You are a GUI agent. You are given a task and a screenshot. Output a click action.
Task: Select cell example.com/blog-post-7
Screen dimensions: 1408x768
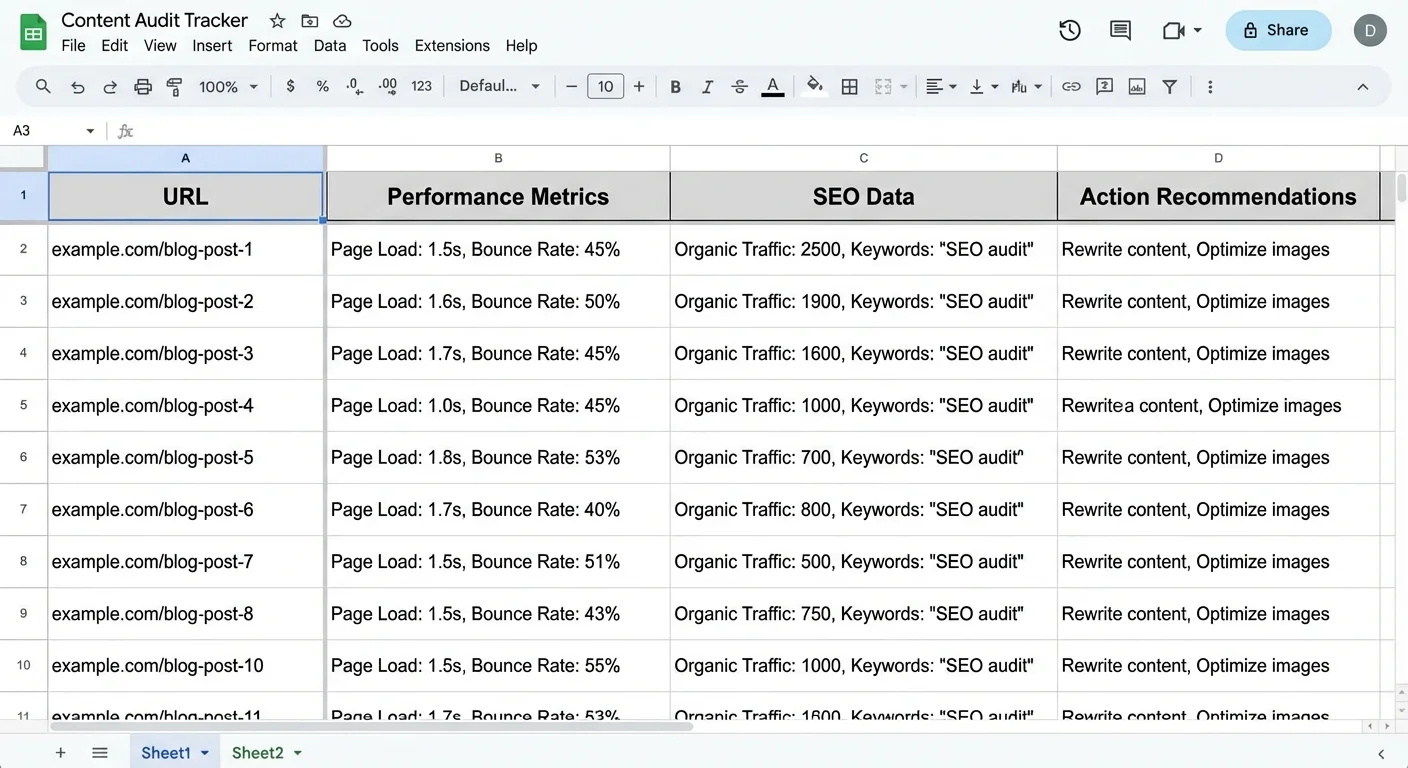[186, 562]
